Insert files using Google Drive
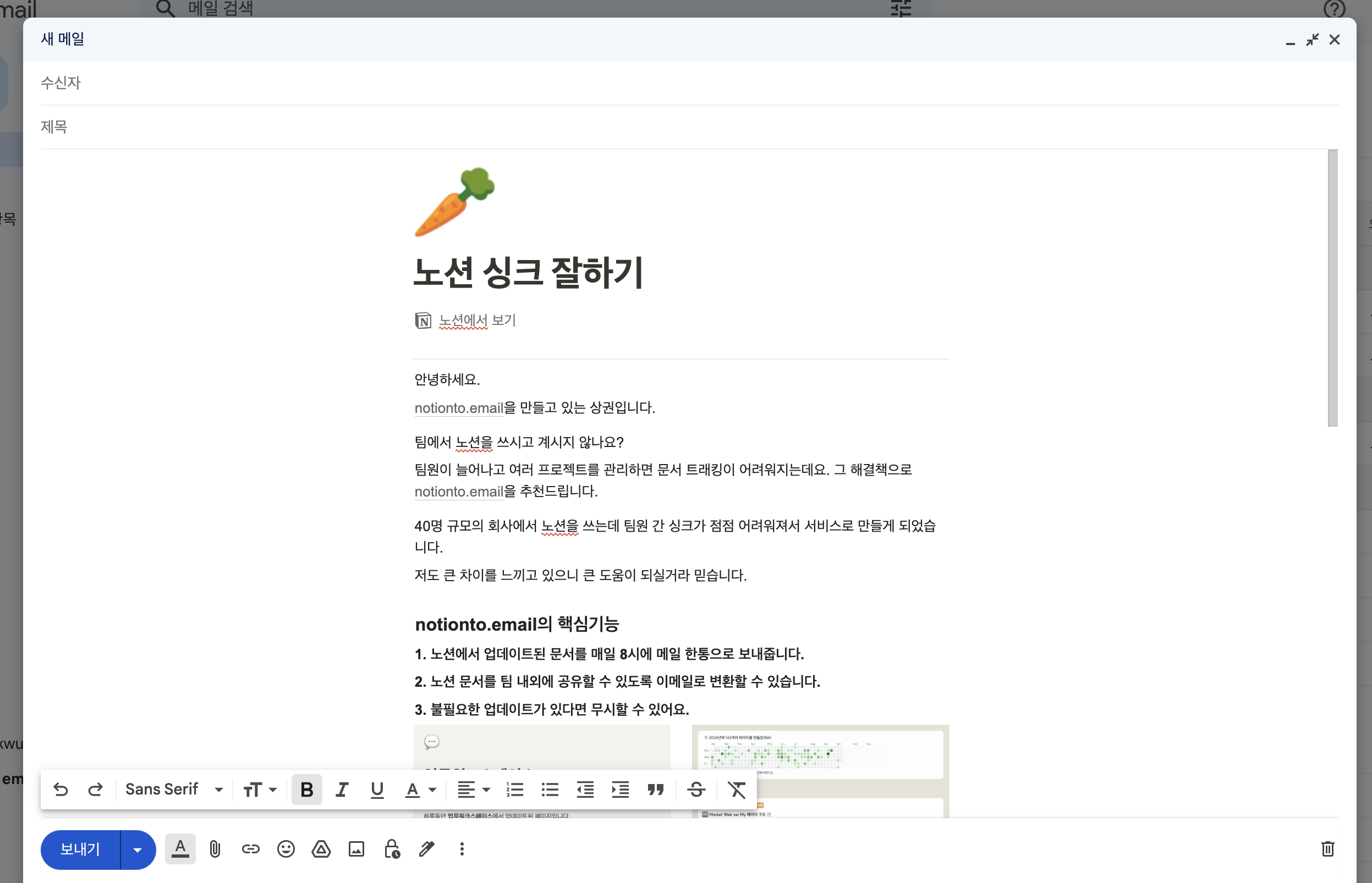 coord(321,848)
